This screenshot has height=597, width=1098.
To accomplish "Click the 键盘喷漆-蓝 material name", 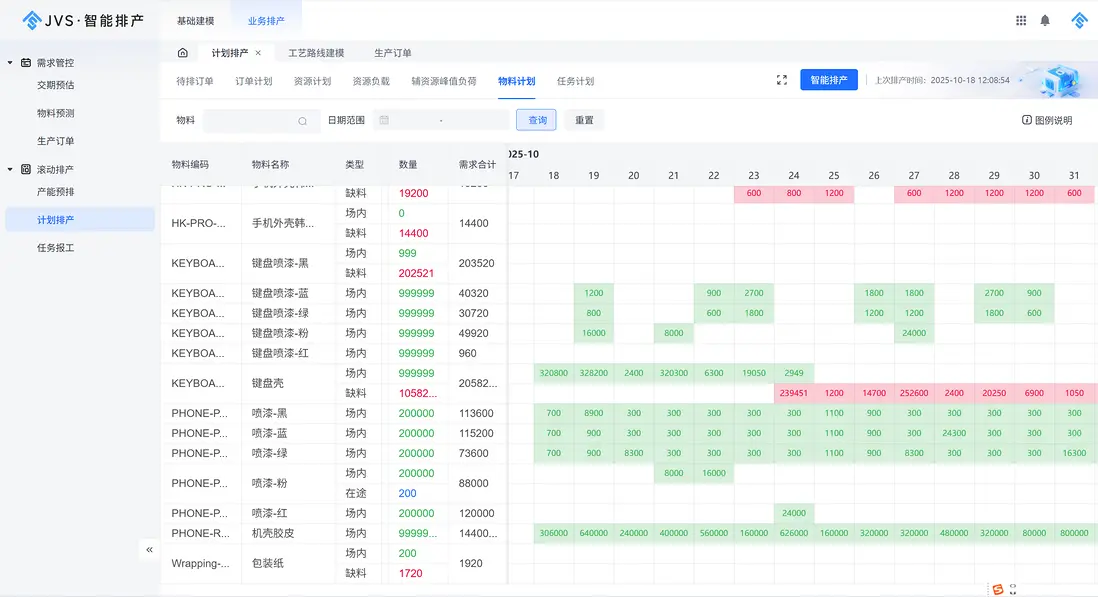I will pyautogui.click(x=280, y=293).
